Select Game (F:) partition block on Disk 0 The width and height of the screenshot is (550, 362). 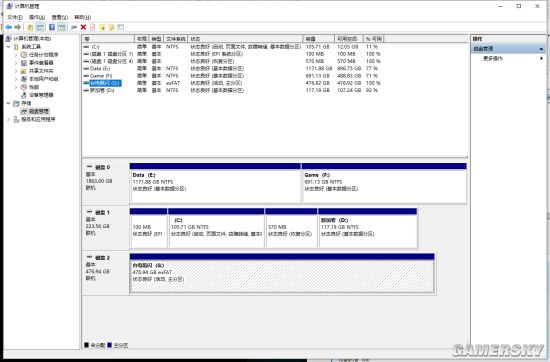[384, 183]
